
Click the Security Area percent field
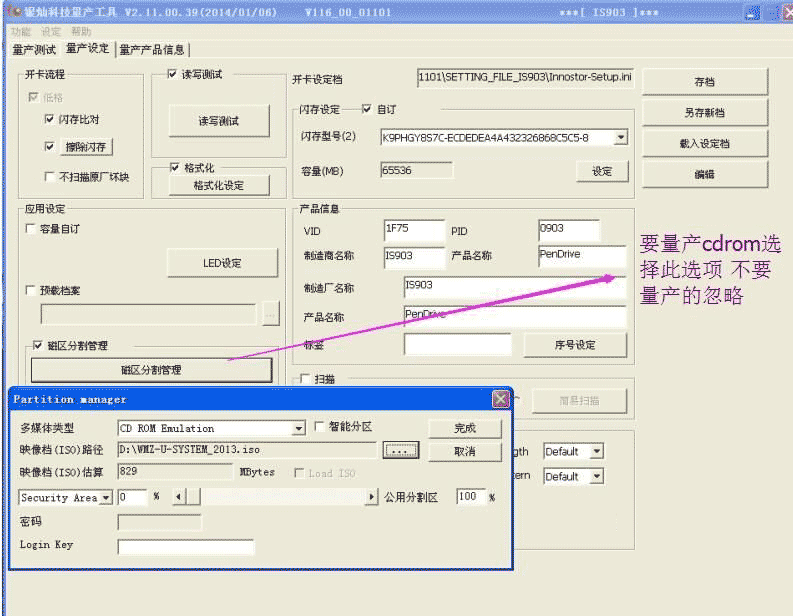(x=132, y=497)
